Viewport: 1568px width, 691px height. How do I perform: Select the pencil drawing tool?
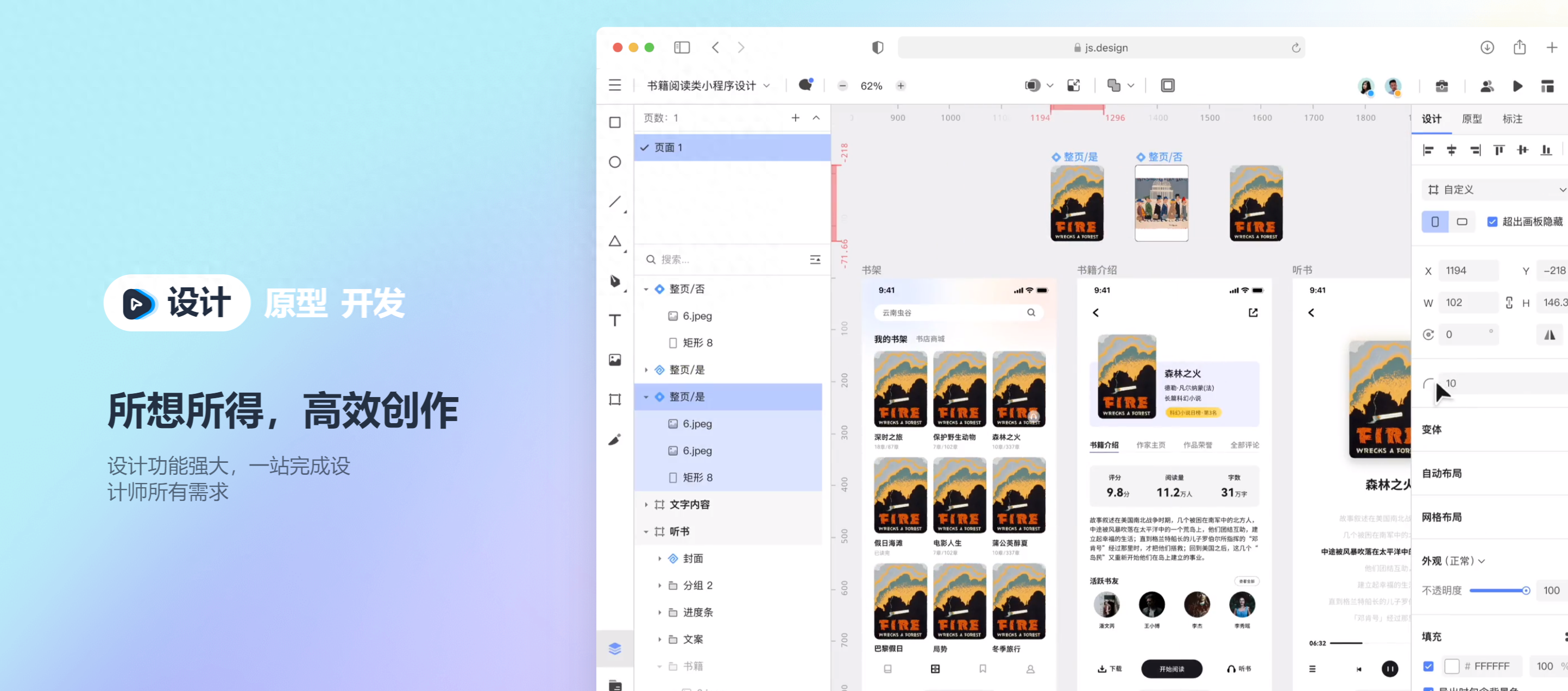615,439
